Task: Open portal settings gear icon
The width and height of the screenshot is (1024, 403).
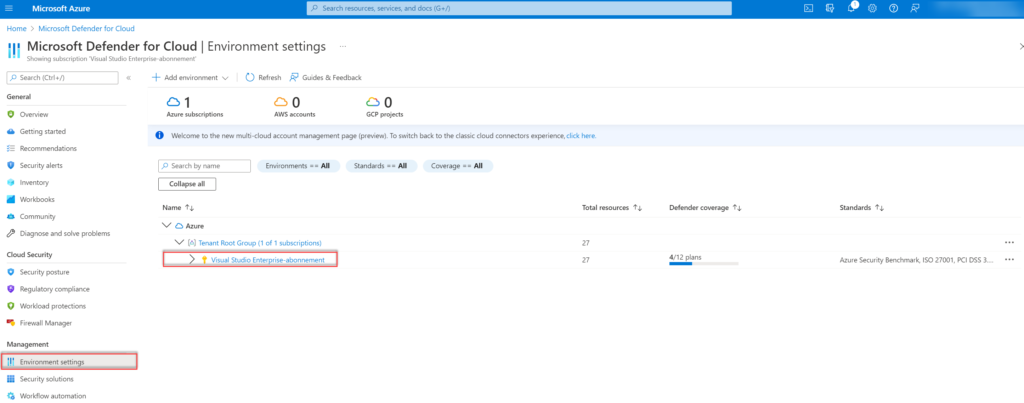Action: tap(872, 8)
